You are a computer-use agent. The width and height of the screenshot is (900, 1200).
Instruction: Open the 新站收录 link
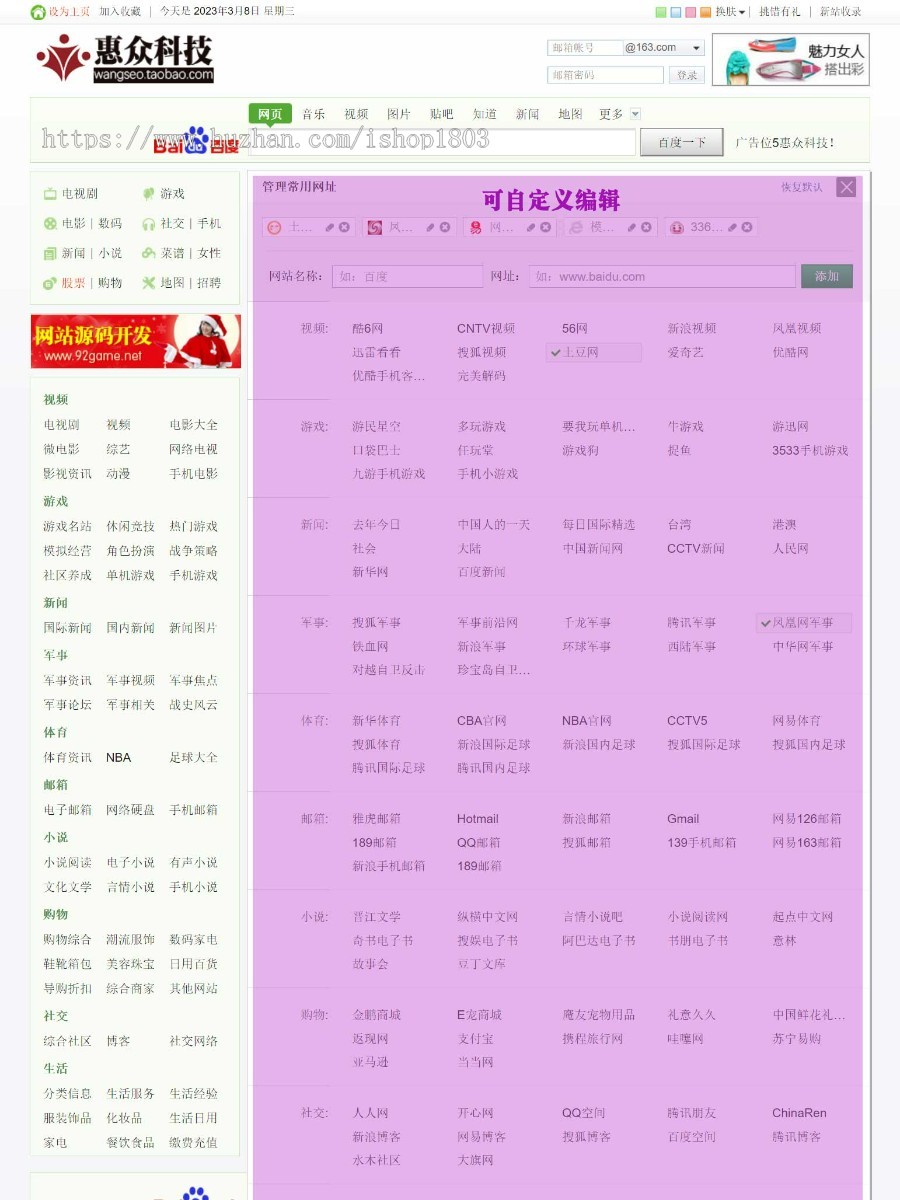841,12
